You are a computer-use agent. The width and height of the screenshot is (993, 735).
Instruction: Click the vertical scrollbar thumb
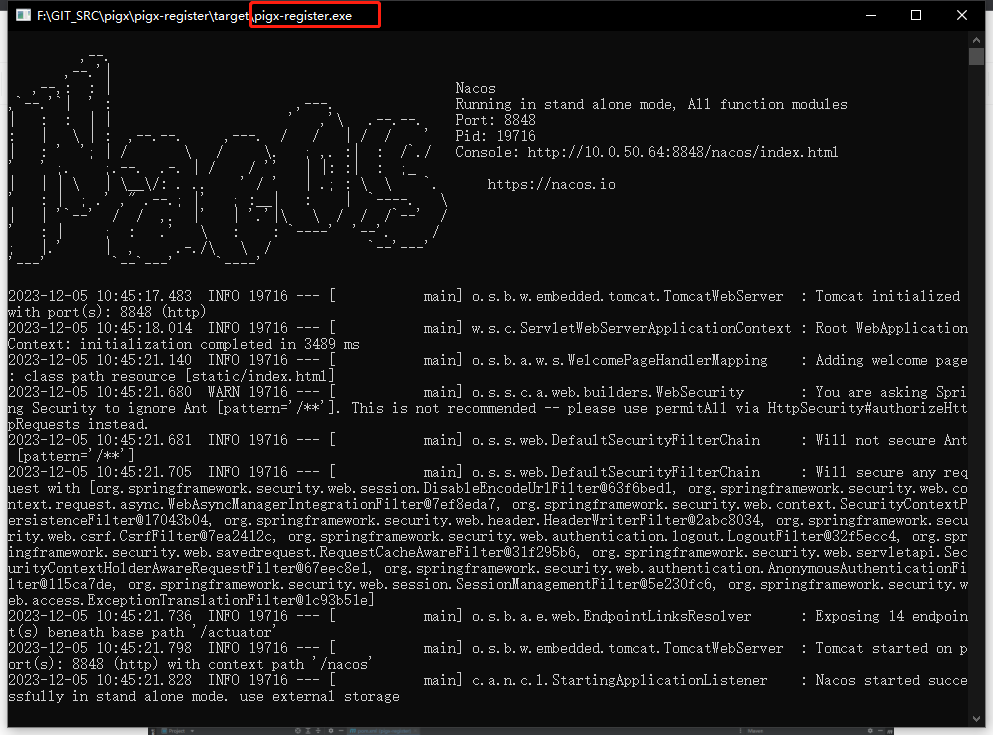976,56
